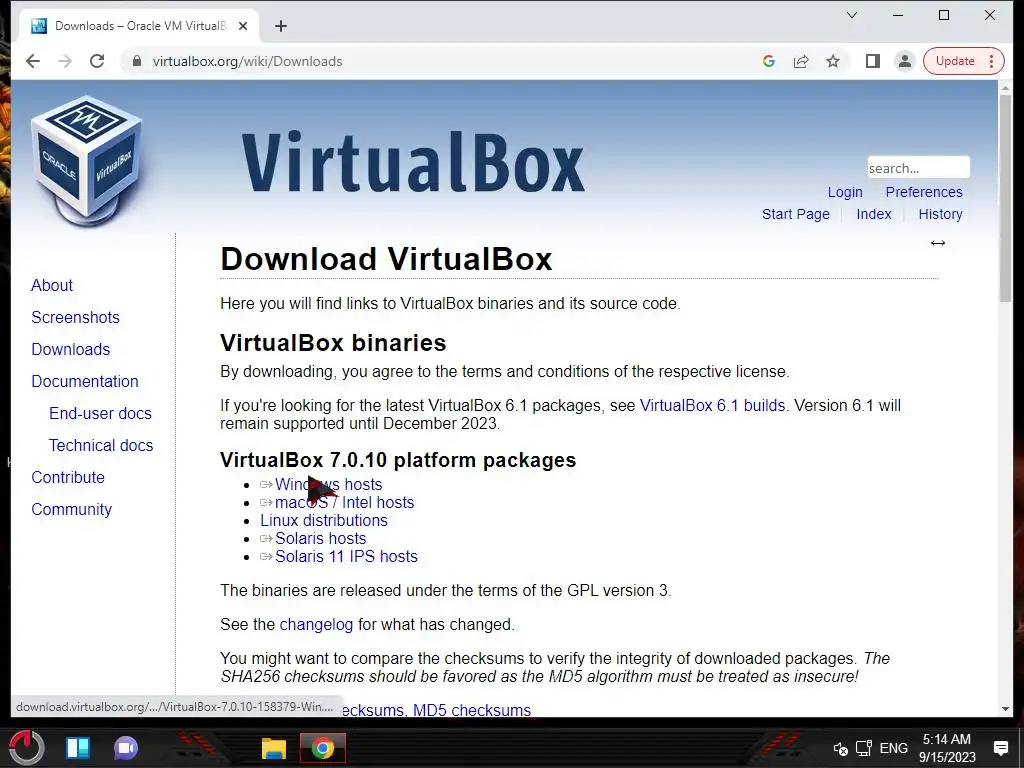Open the tab search chevron

coord(852,15)
